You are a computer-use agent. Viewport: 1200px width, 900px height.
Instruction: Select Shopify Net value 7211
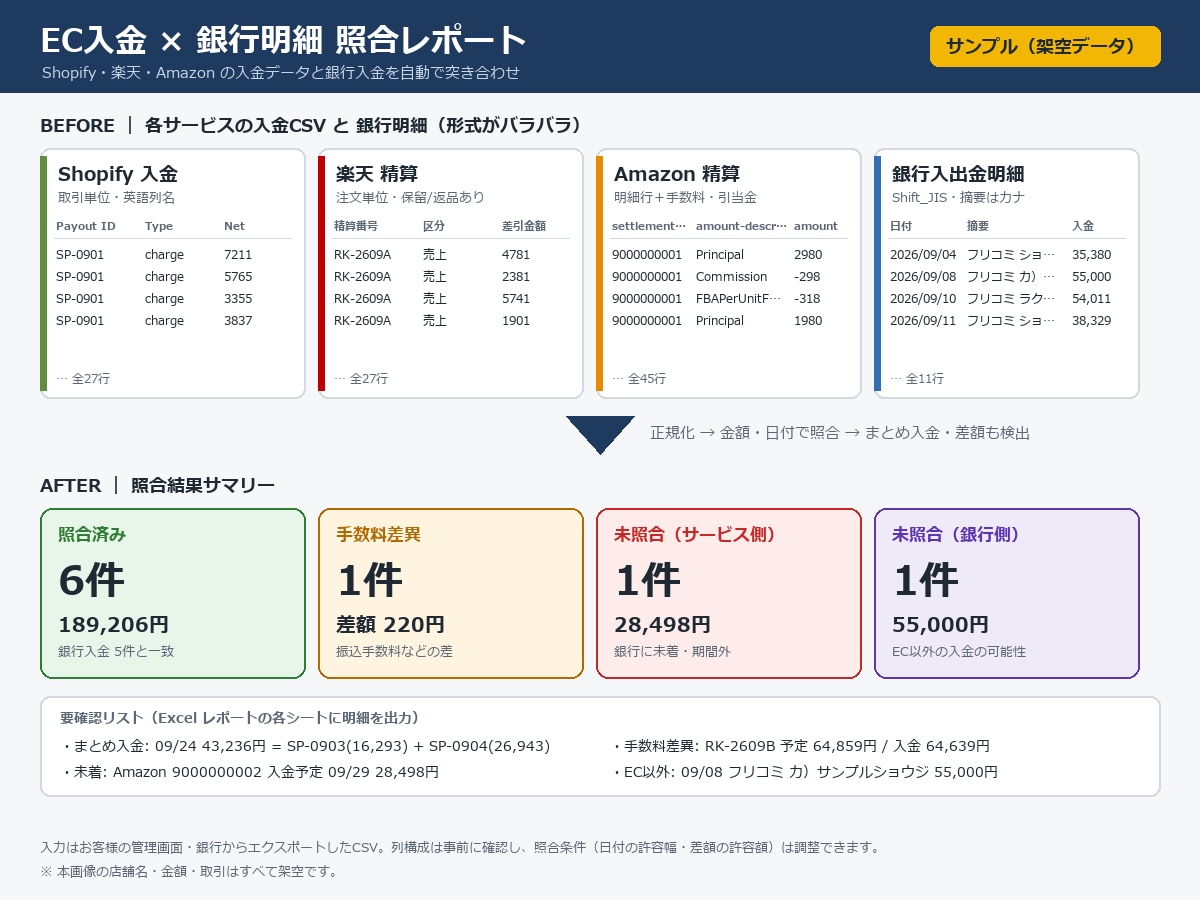[238, 255]
